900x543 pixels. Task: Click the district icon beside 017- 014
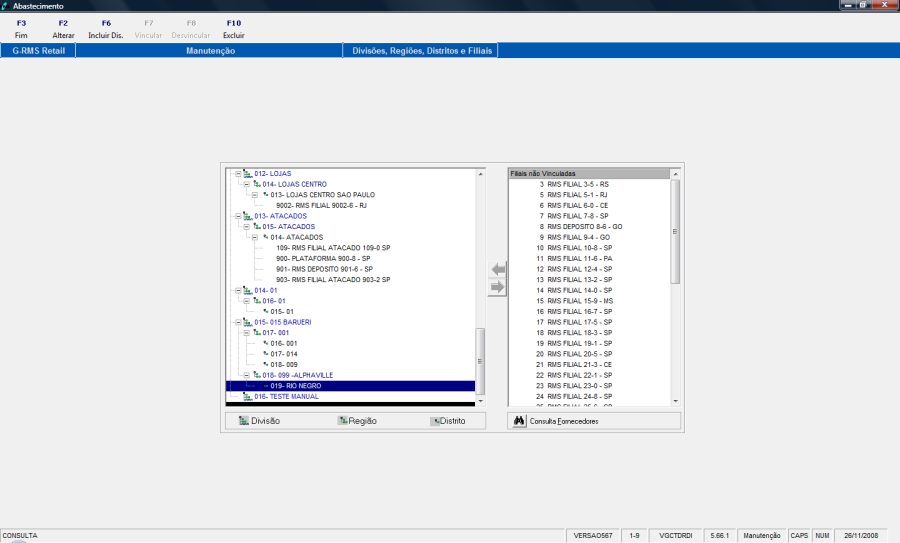pos(266,354)
